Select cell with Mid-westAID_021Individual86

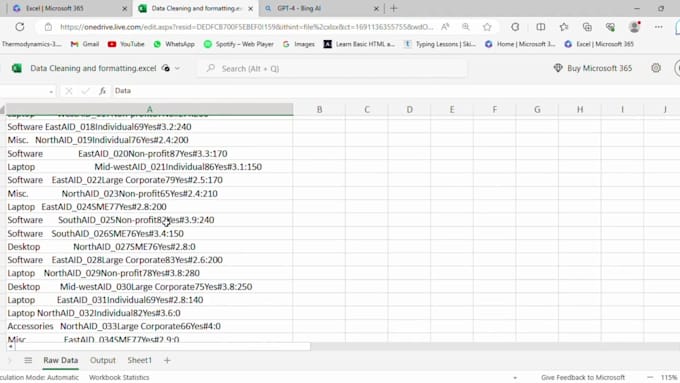pos(150,167)
